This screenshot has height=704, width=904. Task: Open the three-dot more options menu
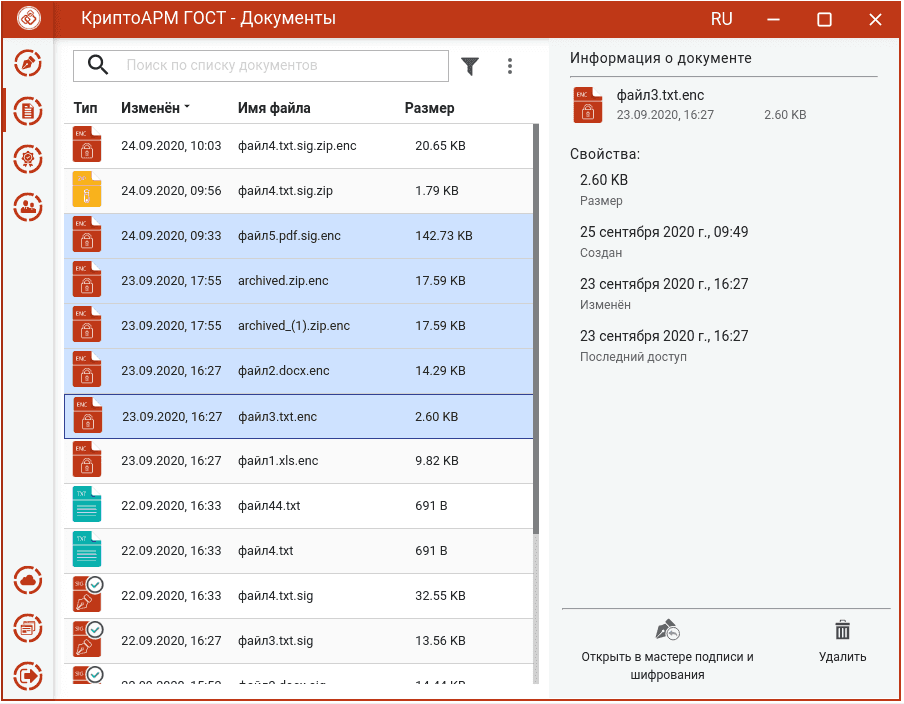point(510,66)
